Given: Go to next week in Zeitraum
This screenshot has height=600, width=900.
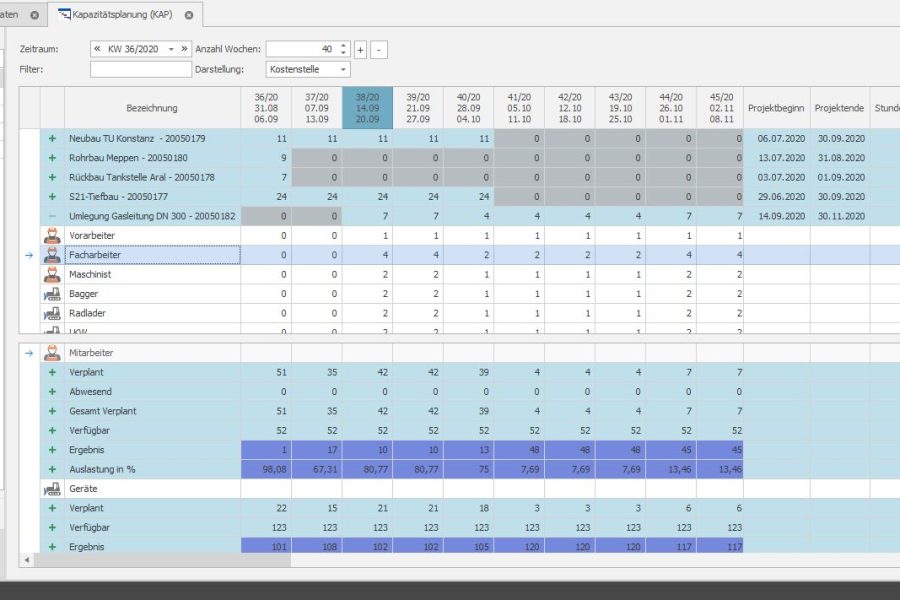Looking at the screenshot, I should point(184,48).
